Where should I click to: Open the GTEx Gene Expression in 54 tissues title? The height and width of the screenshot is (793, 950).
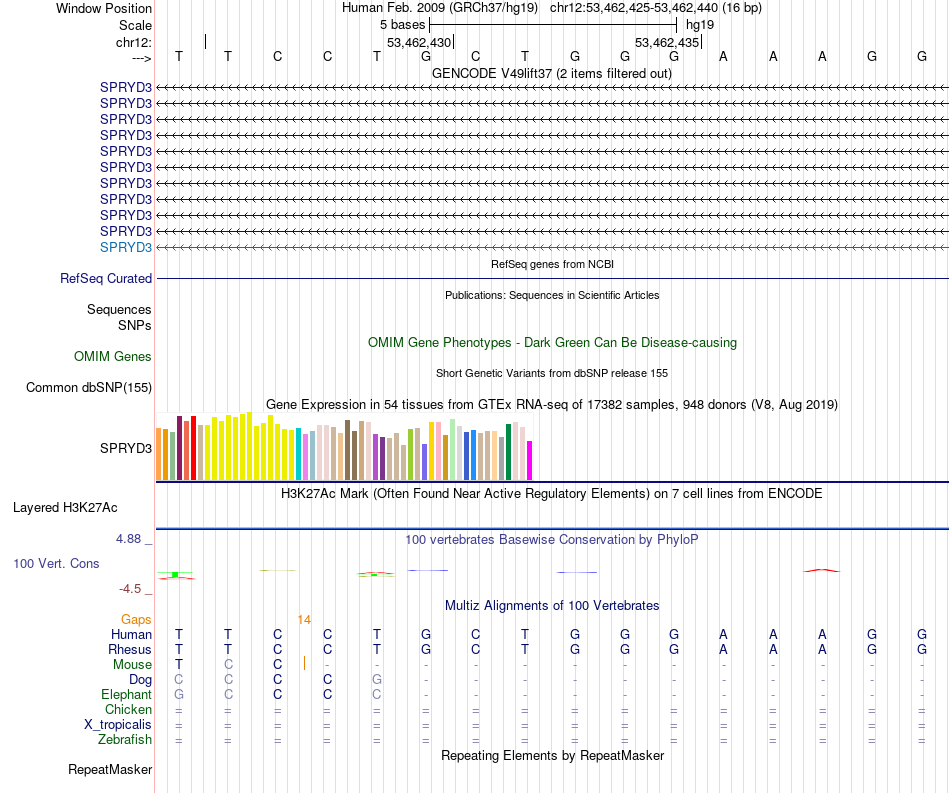pos(552,404)
